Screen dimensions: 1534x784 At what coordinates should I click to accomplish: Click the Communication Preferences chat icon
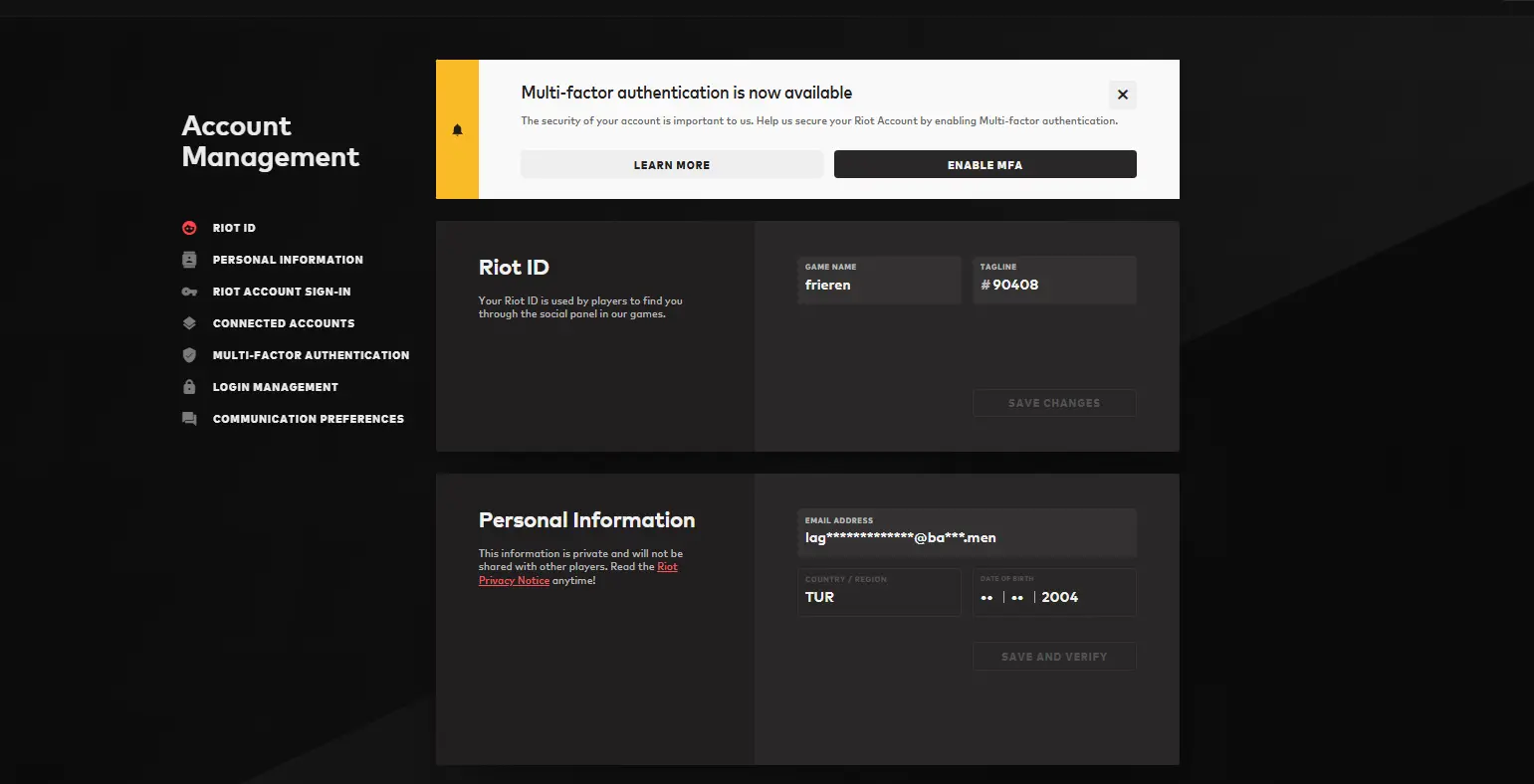[x=189, y=419]
